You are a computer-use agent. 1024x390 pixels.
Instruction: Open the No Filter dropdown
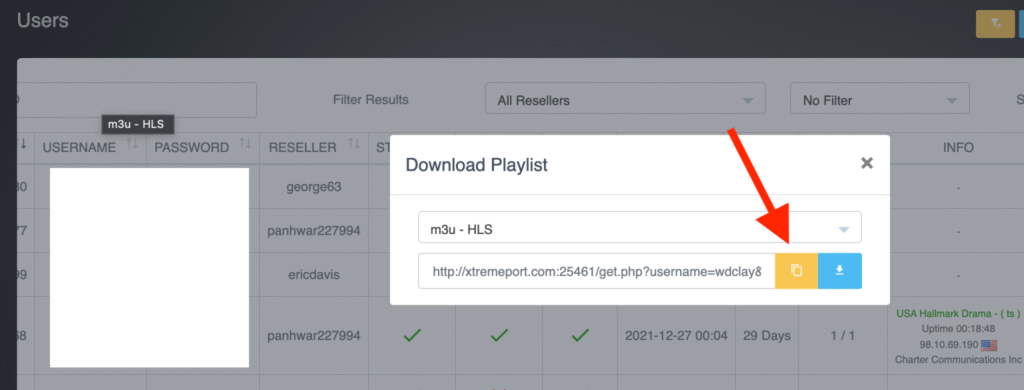coord(880,101)
